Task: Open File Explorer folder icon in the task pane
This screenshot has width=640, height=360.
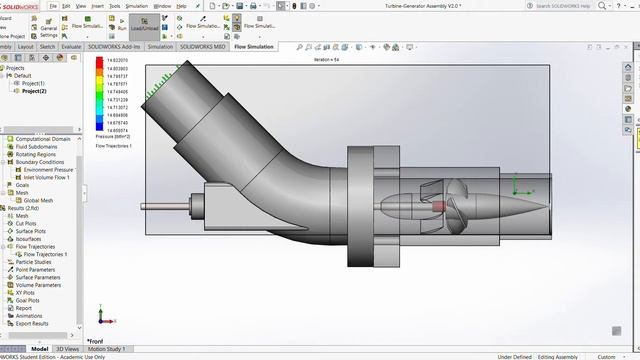Action: [x=628, y=88]
